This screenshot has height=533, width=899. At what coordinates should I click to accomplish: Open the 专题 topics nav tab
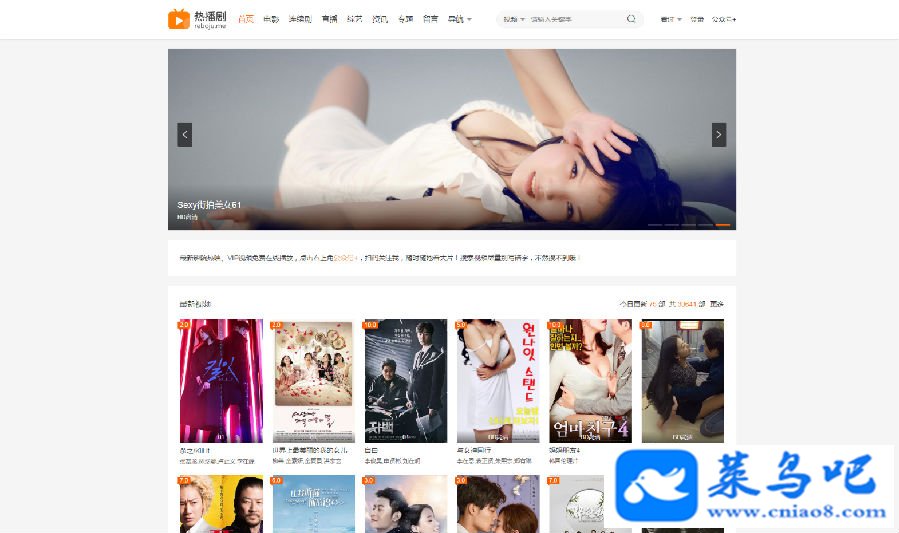pyautogui.click(x=405, y=19)
